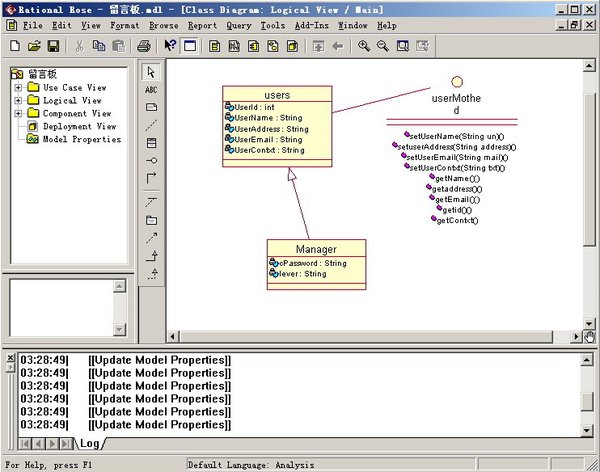Open the Browse menu
Image resolution: width=600 pixels, height=472 pixels.
point(164,26)
